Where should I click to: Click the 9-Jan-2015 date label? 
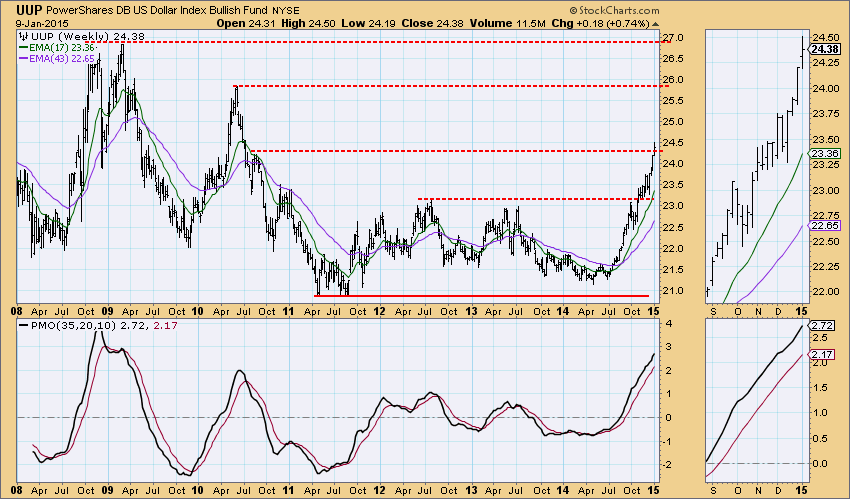[x=42, y=23]
